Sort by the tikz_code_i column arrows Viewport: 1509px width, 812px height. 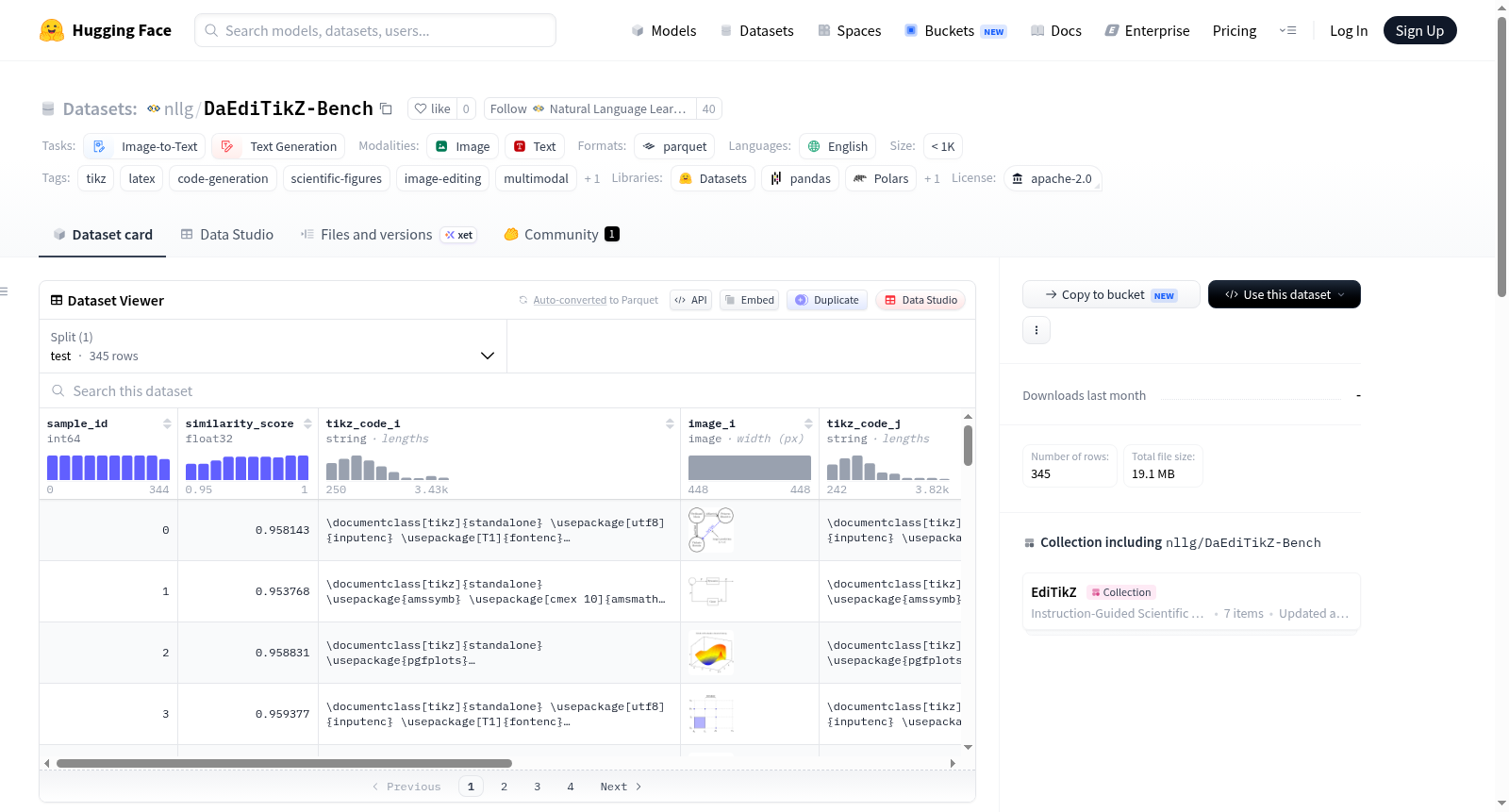coord(670,423)
